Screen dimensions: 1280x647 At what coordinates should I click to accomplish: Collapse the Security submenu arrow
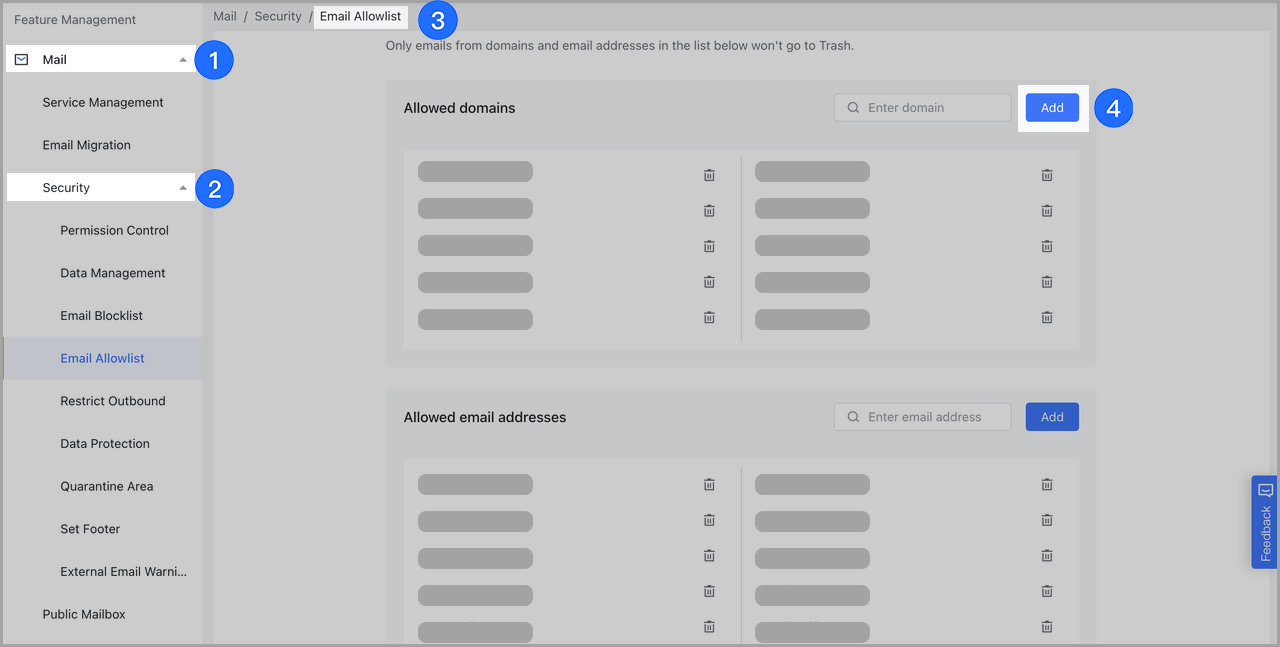(x=183, y=188)
